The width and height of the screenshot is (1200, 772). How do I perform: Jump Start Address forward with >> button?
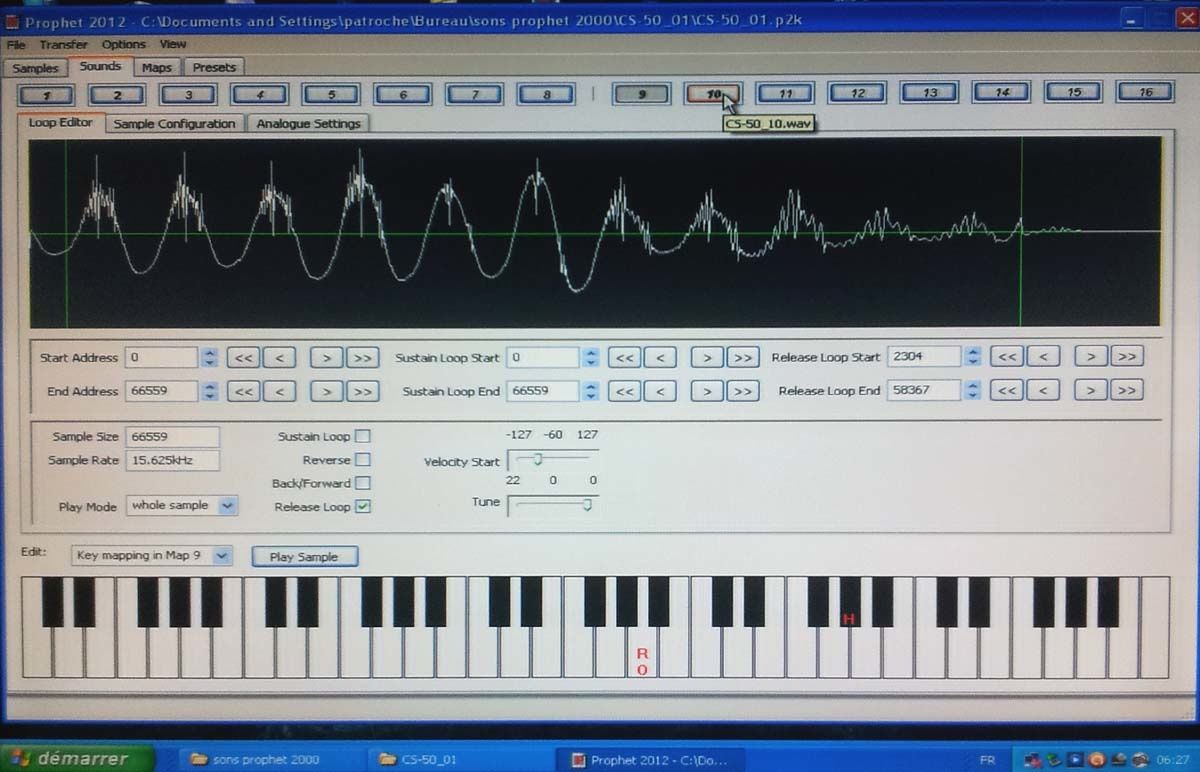tap(361, 357)
